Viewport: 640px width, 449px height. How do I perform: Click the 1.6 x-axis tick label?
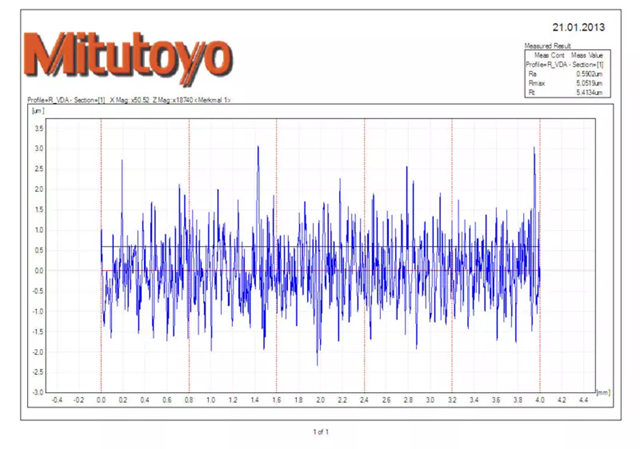276,400
